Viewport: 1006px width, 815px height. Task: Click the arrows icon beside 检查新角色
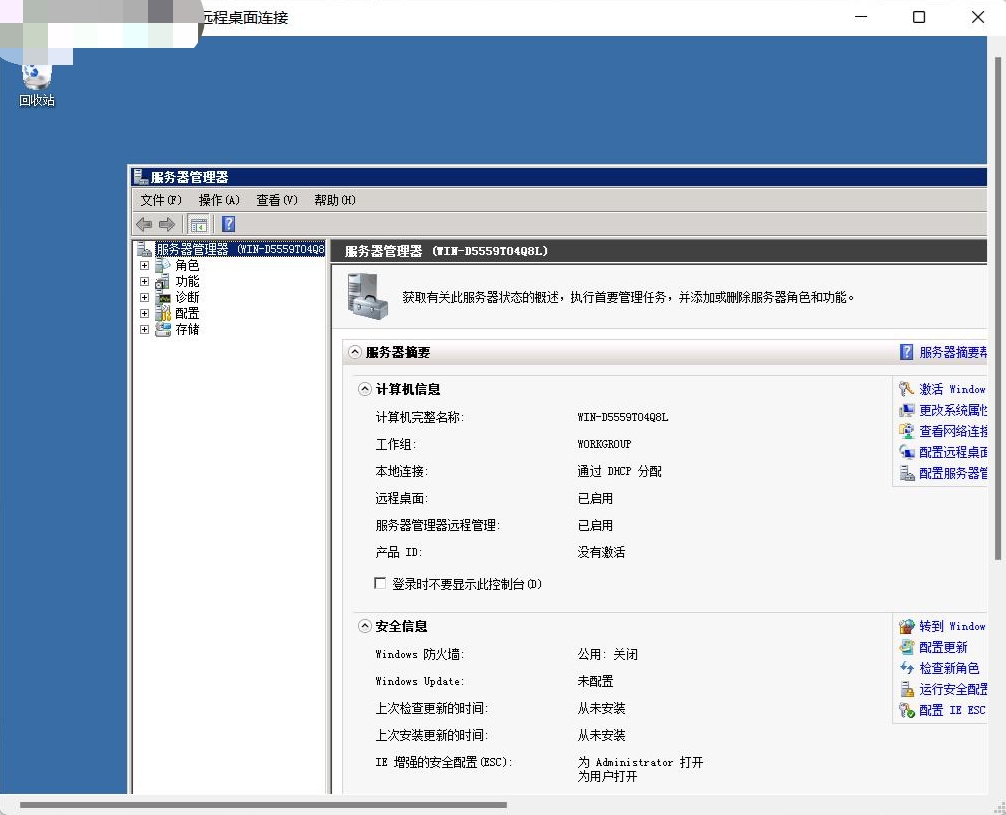[x=906, y=668]
